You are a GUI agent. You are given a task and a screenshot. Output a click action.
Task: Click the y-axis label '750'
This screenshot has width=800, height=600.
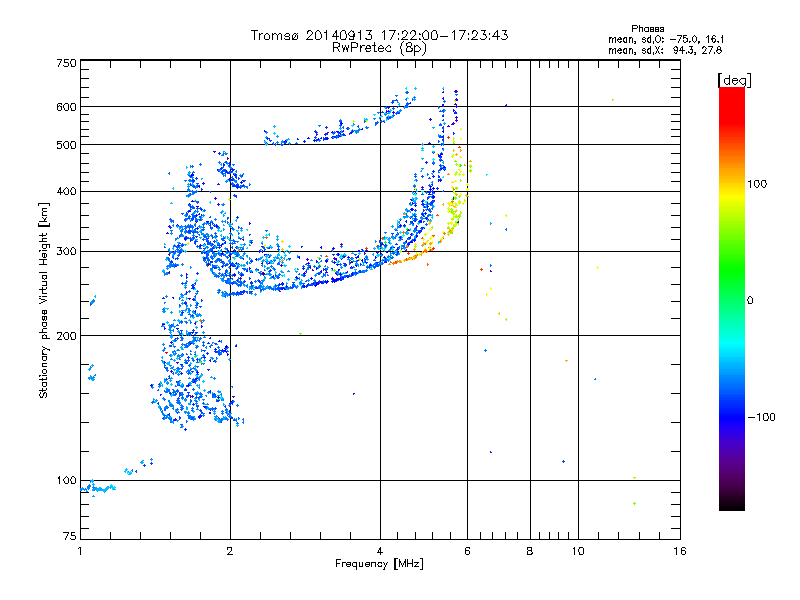pyautogui.click(x=66, y=63)
